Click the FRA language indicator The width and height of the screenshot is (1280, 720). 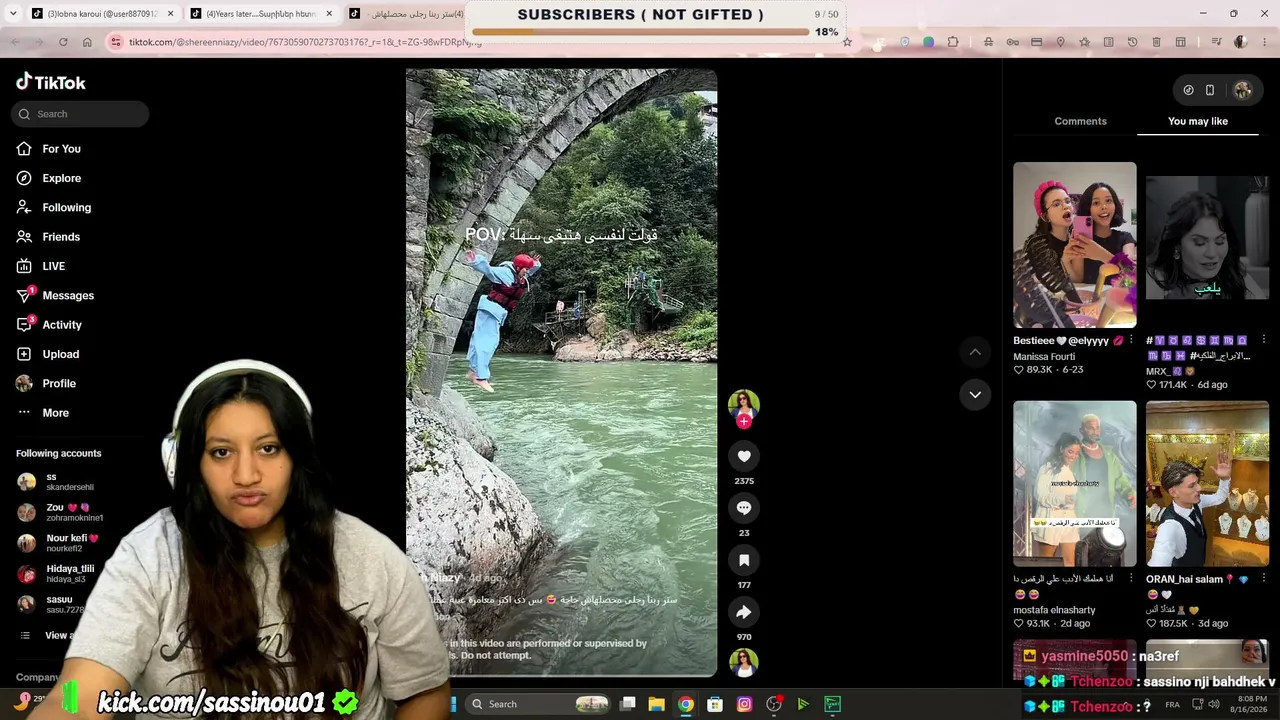coord(1172,704)
